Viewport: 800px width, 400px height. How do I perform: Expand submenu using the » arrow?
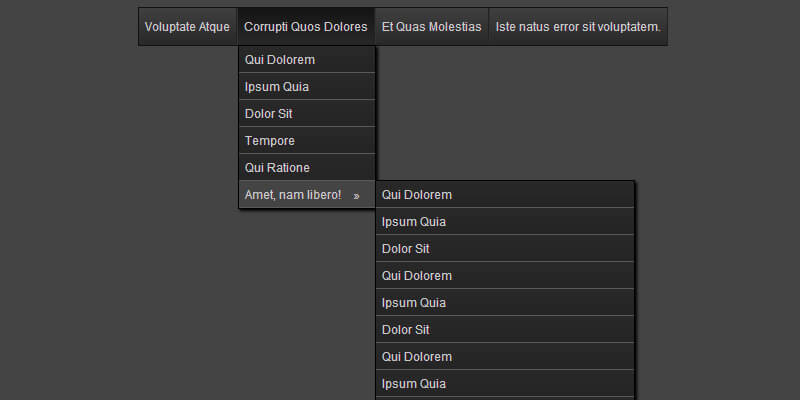click(357, 195)
